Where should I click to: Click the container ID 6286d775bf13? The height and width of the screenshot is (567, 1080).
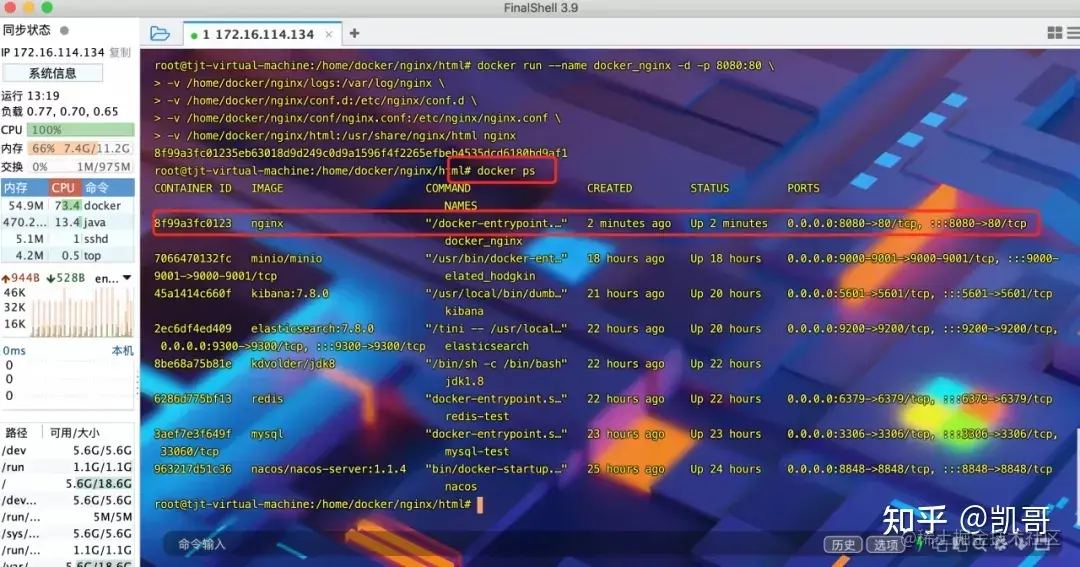click(x=193, y=399)
